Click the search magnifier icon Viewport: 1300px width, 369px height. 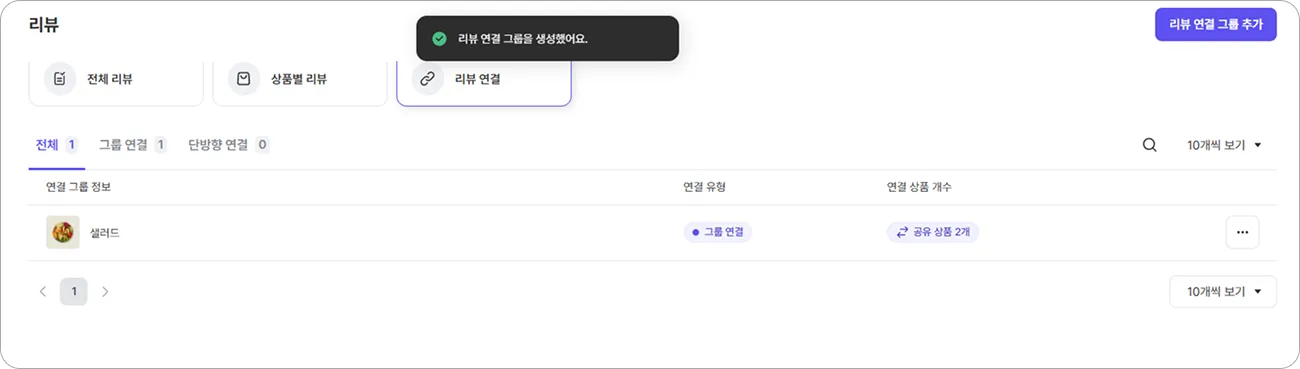coord(1149,145)
